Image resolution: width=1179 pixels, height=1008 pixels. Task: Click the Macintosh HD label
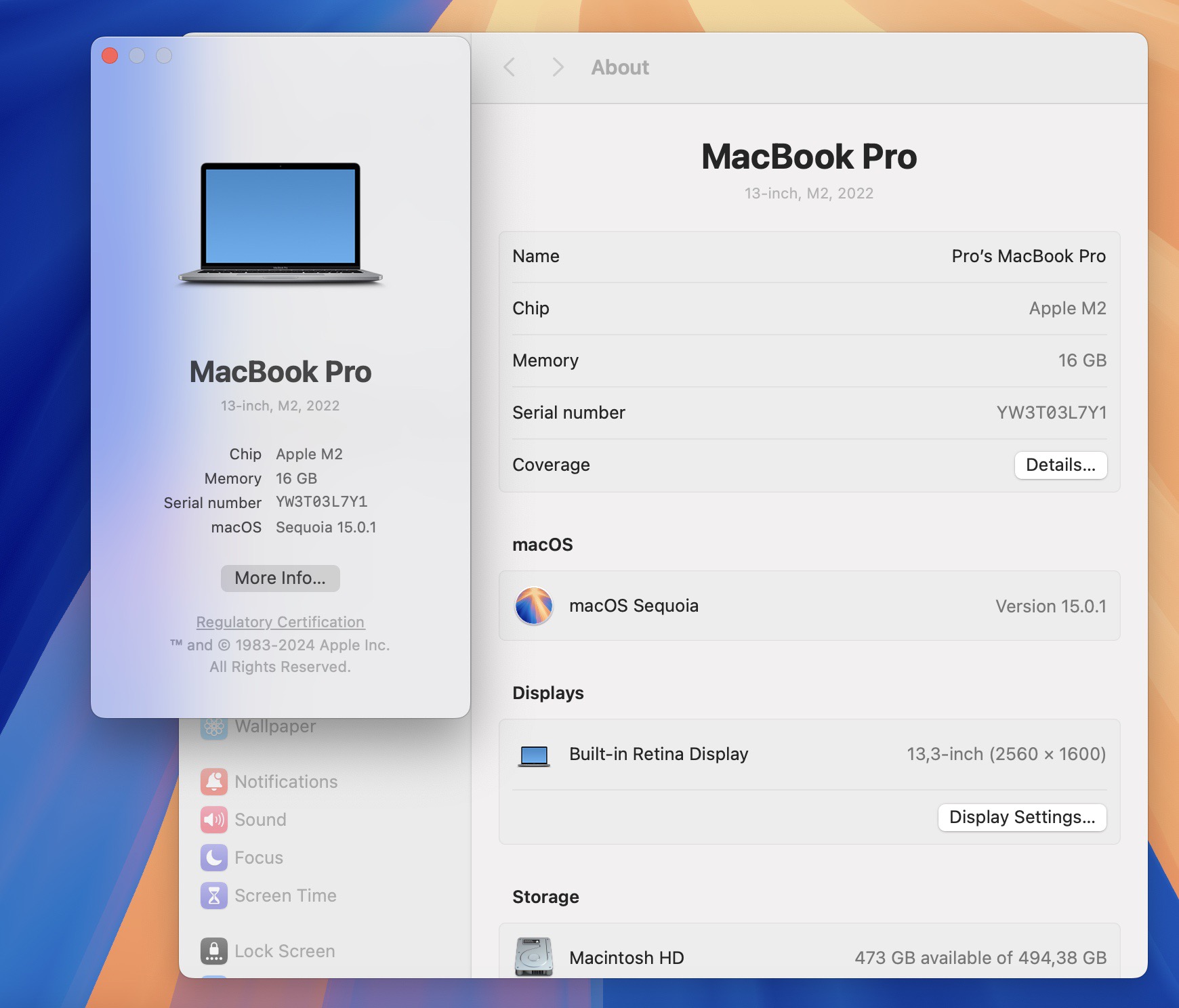[627, 958]
